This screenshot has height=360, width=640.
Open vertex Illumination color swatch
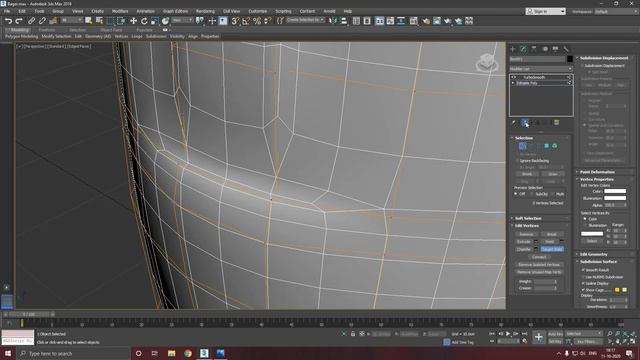[x=615, y=198]
